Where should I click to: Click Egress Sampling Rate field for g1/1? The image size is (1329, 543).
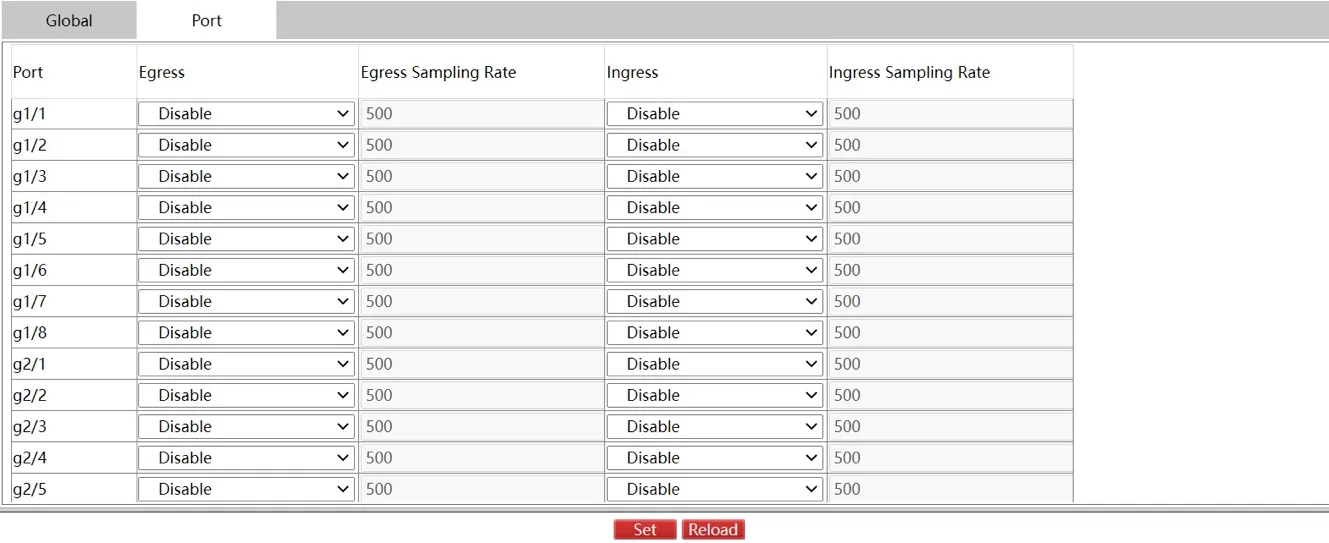[481, 114]
